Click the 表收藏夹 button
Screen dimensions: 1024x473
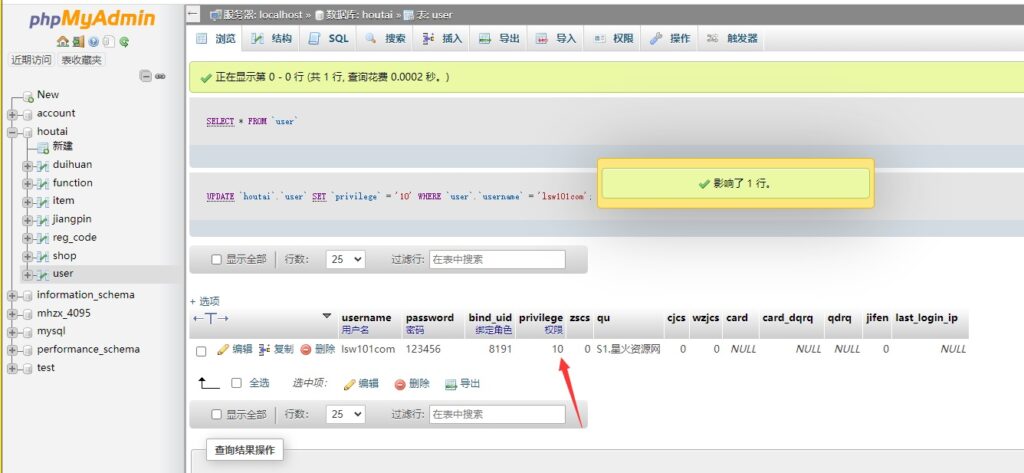click(x=81, y=60)
